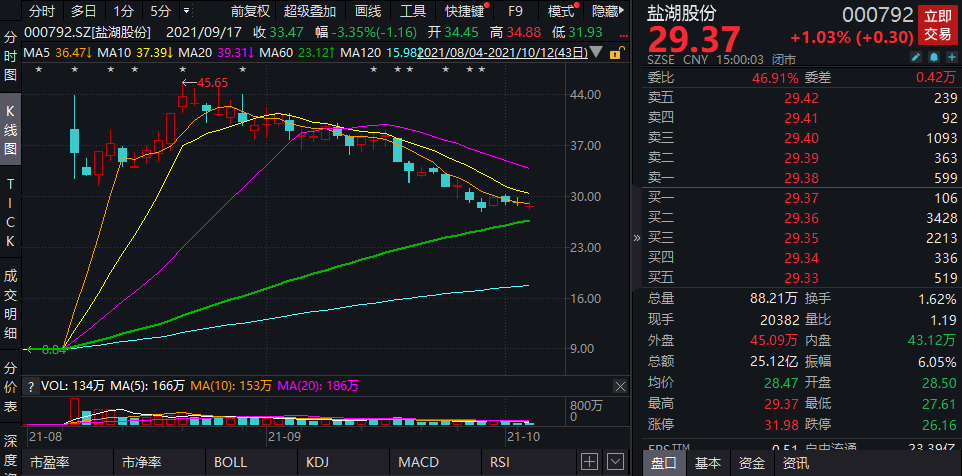This screenshot has width=962, height=476.
Task: Expand the indicator list down-arrow button
Action: coord(616,461)
